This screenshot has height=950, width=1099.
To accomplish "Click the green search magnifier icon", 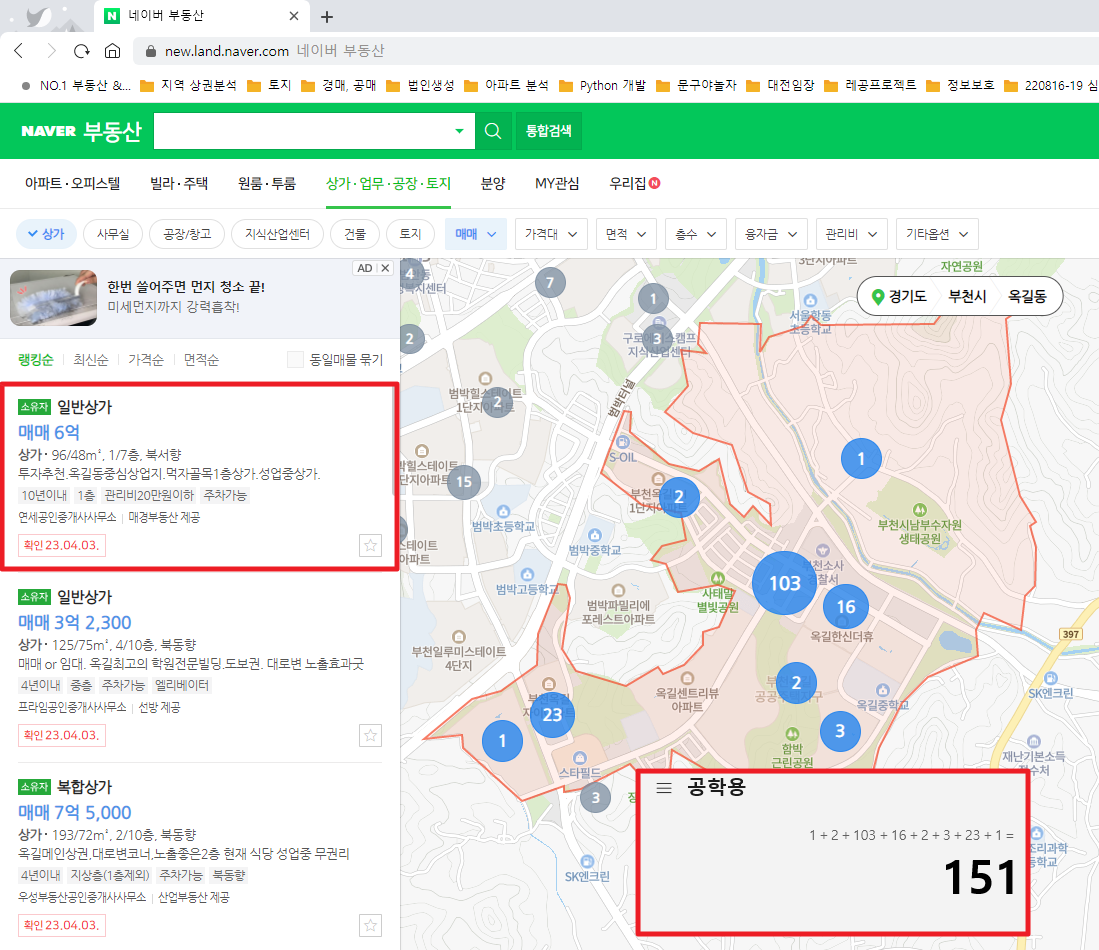I will click(x=493, y=130).
